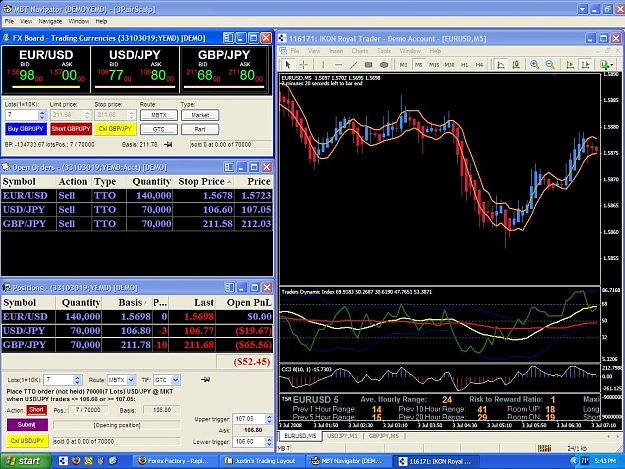This screenshot has height=469, width=625.
Task: Open Tools menu in IKON Royal Trader
Action: 384,51
